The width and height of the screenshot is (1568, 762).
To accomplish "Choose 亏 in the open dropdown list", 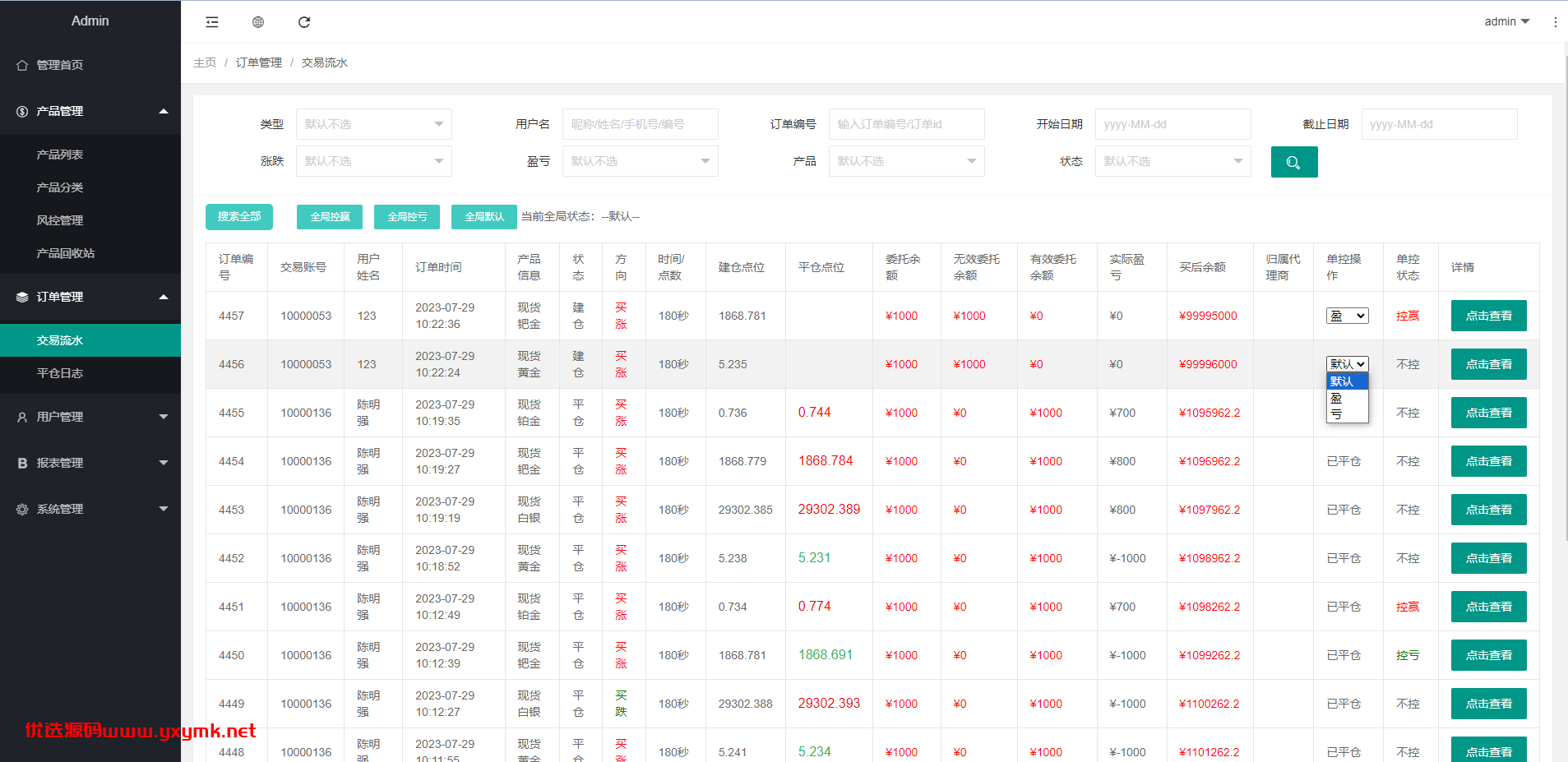I will 1347,413.
